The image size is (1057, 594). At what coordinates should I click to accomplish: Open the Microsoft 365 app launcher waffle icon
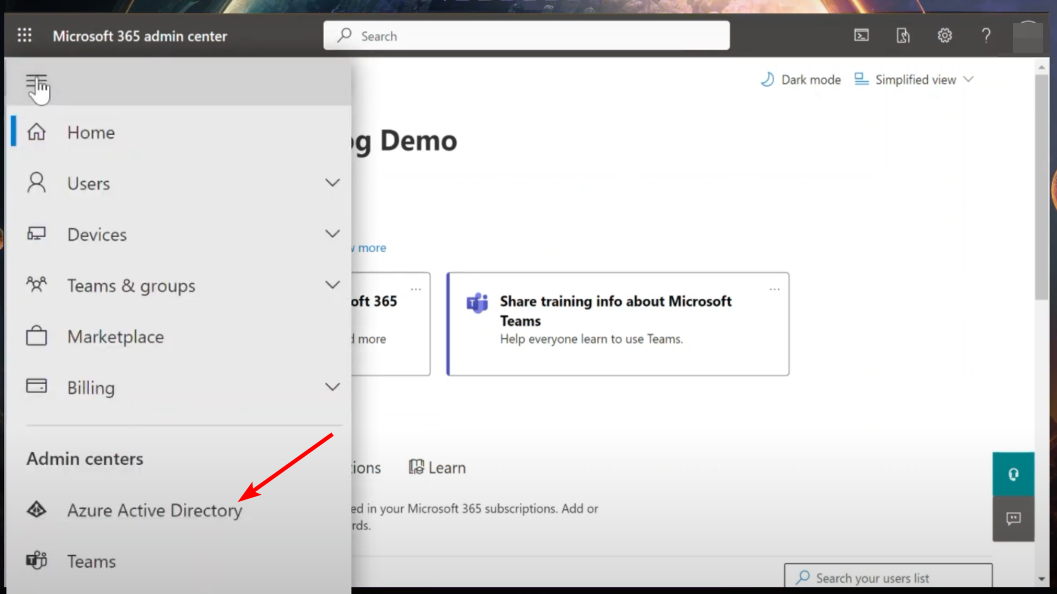tap(22, 35)
